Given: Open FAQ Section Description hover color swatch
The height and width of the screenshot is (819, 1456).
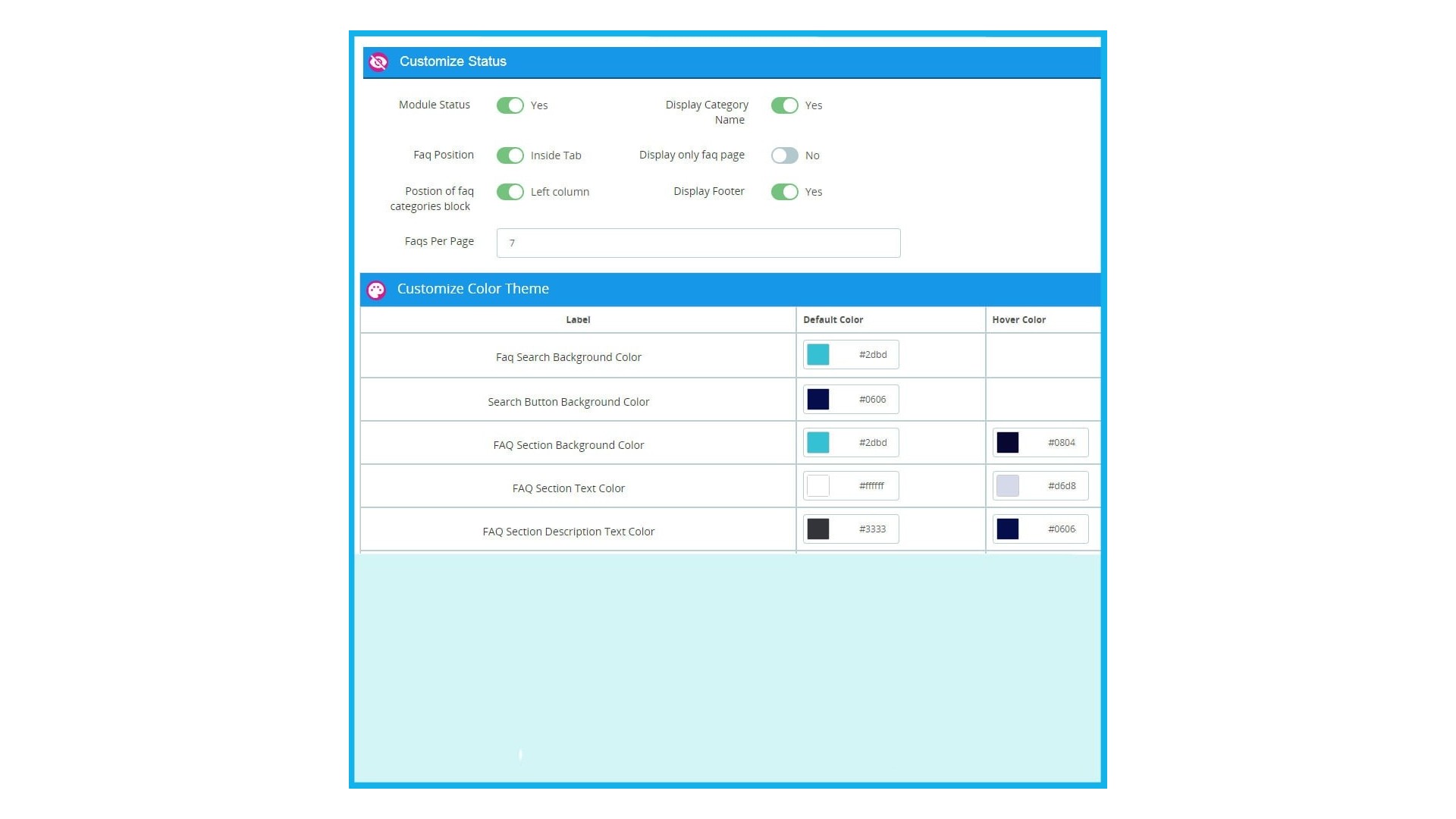Looking at the screenshot, I should [x=1007, y=529].
